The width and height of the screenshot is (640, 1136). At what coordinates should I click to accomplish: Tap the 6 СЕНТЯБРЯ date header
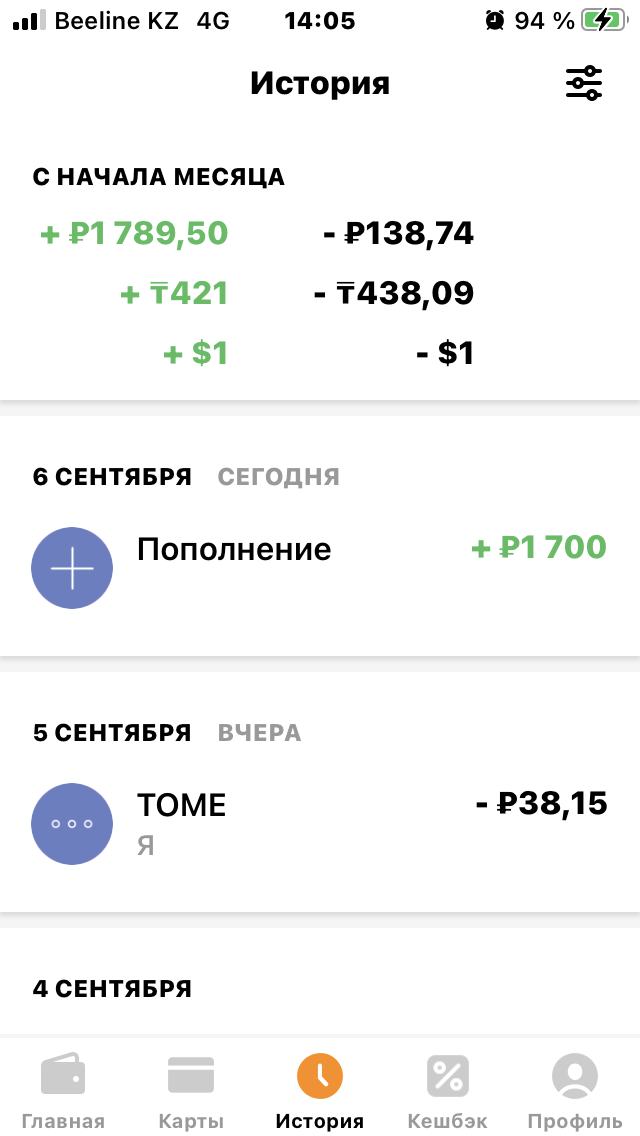(112, 477)
